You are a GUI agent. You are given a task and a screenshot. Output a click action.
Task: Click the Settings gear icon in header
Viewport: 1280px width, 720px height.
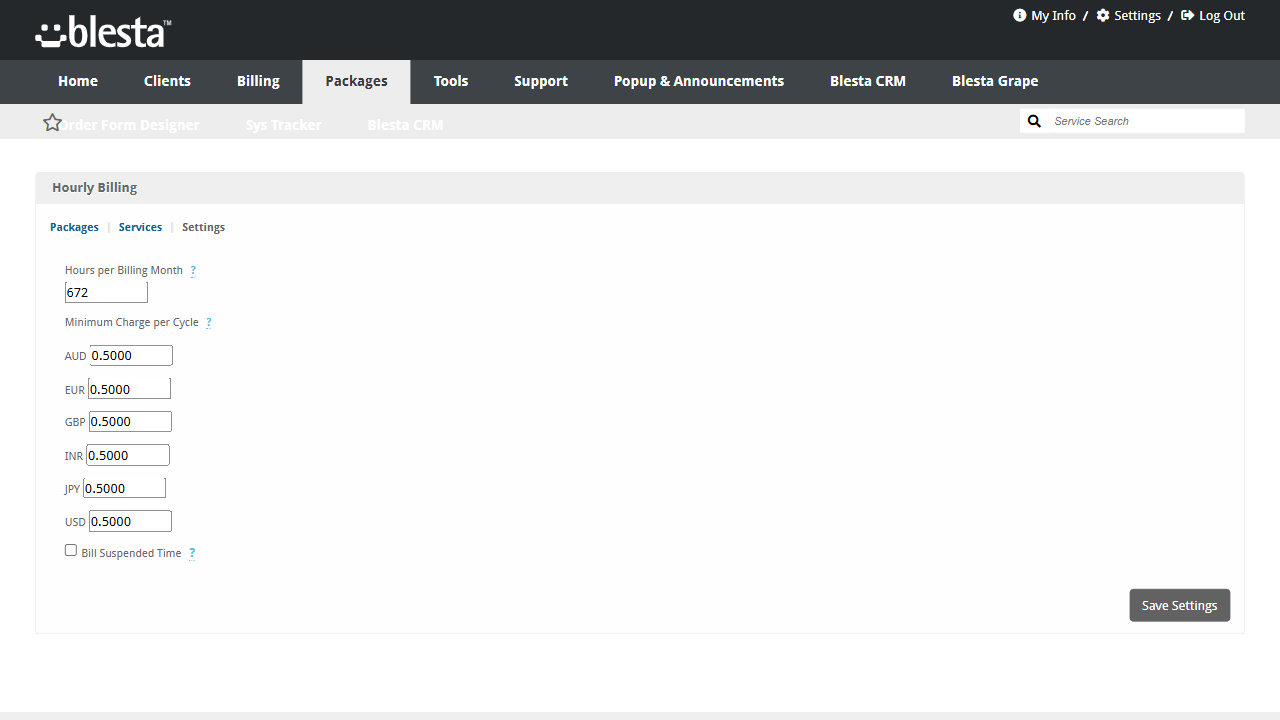1103,15
